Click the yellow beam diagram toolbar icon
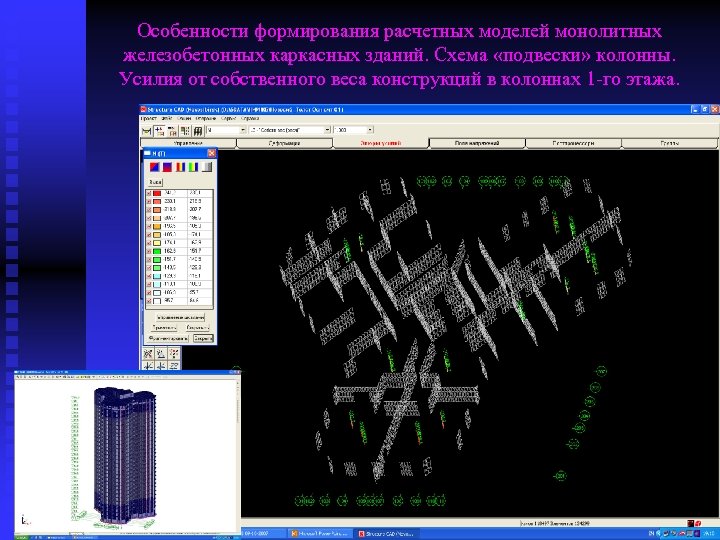Viewport: 720px width, 540px height. (x=146, y=131)
